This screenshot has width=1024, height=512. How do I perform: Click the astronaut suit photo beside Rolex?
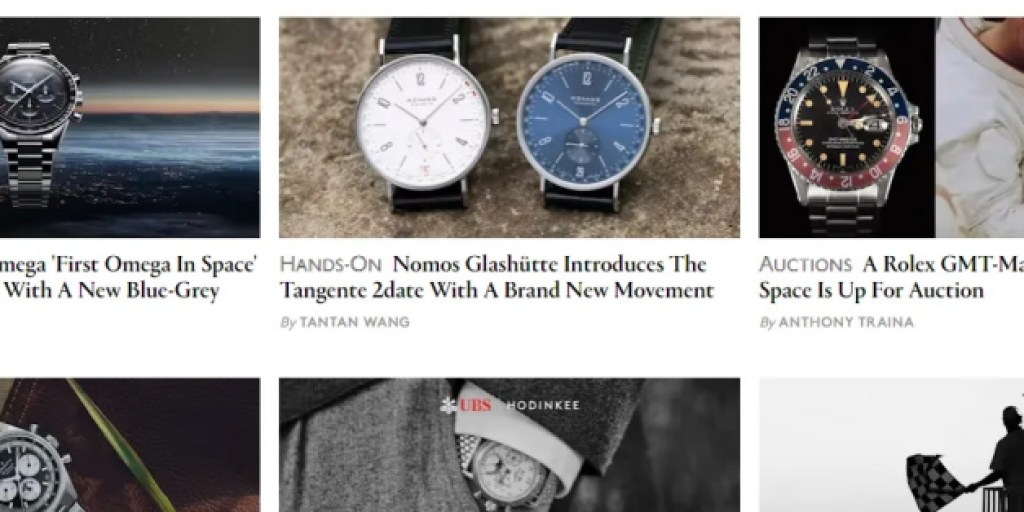point(980,127)
